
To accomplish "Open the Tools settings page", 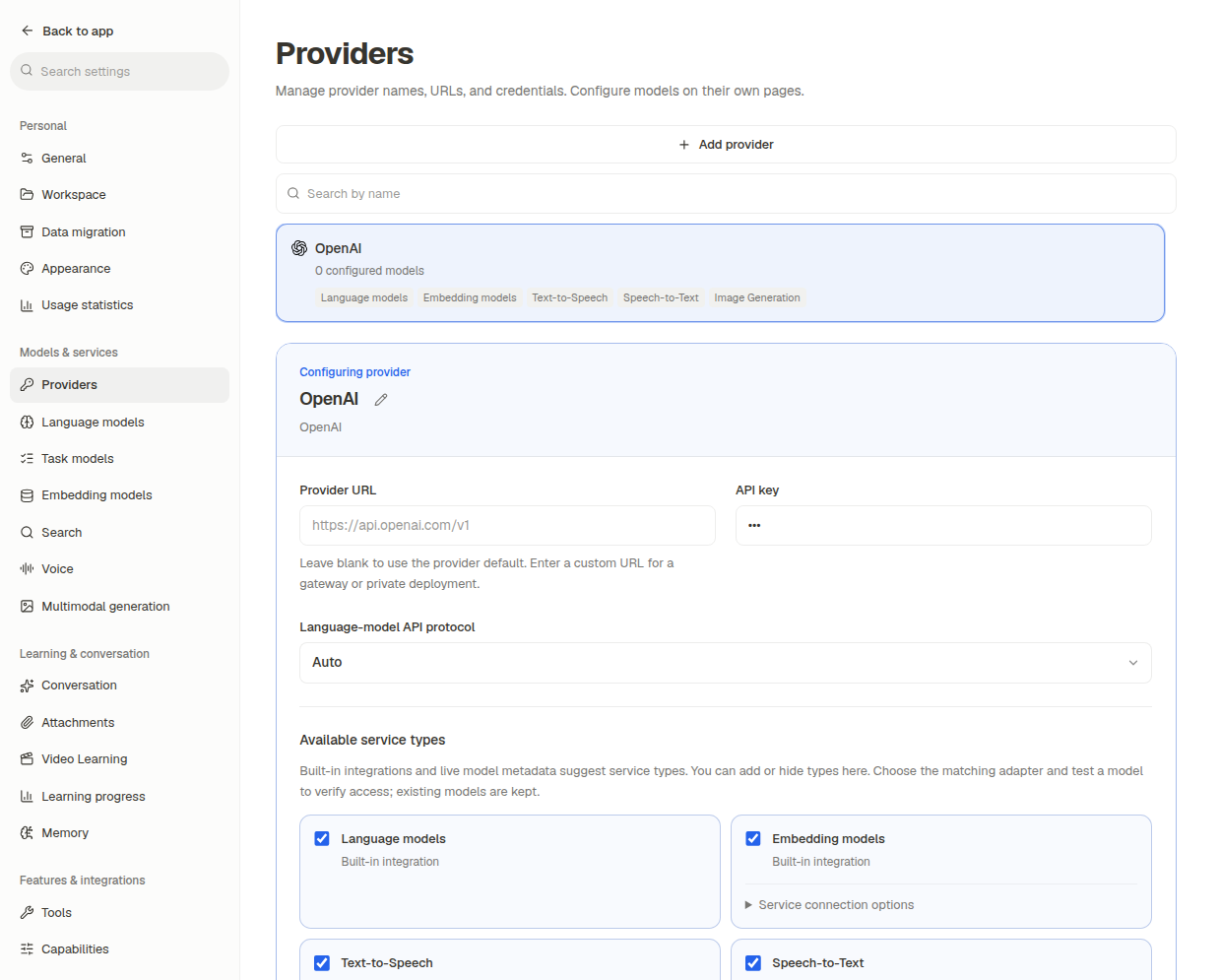I will pos(119,912).
